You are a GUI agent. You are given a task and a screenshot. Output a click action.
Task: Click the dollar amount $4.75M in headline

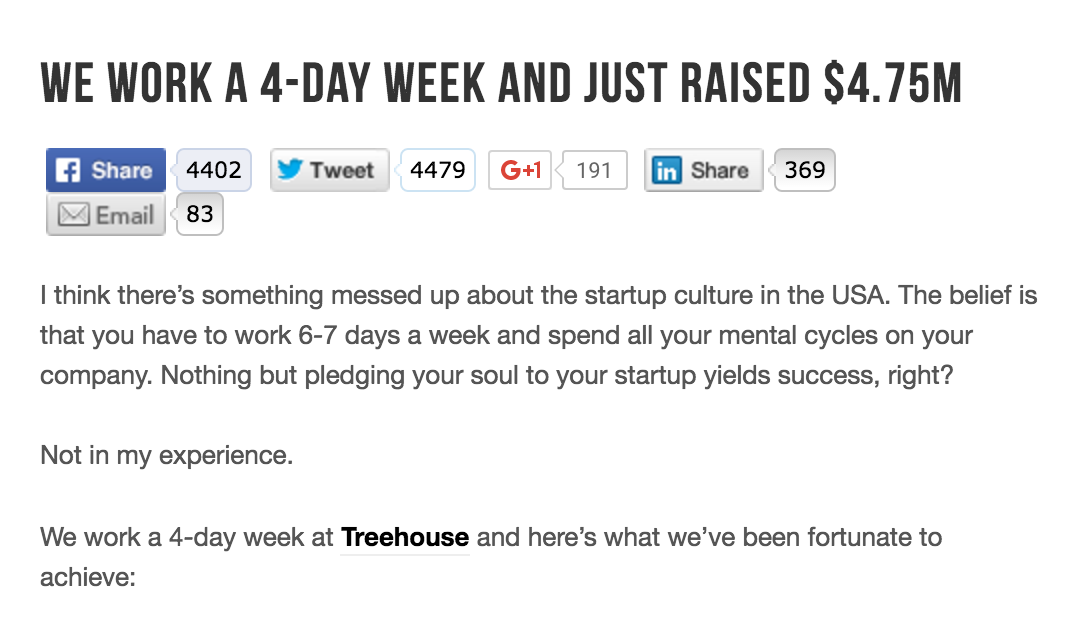(893, 83)
